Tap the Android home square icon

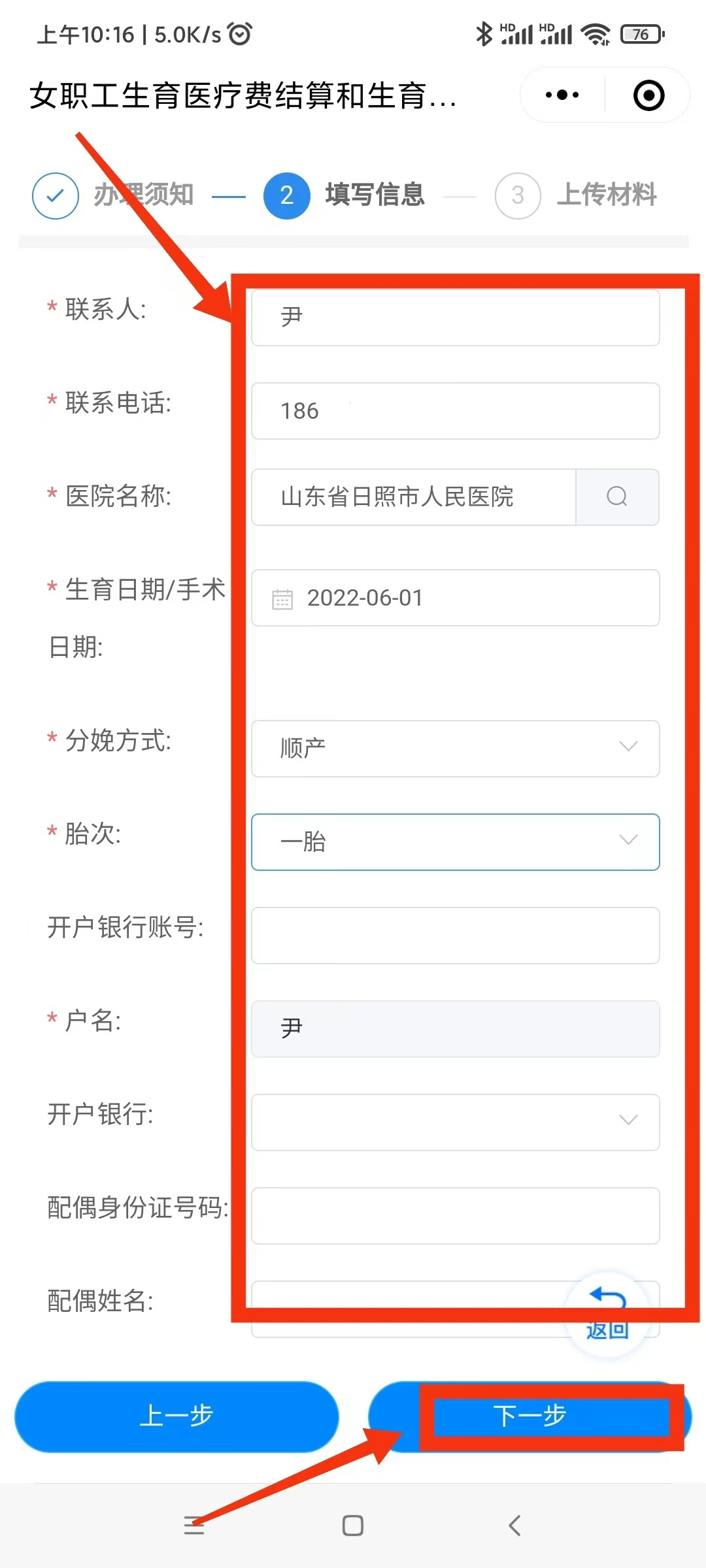point(353,1526)
